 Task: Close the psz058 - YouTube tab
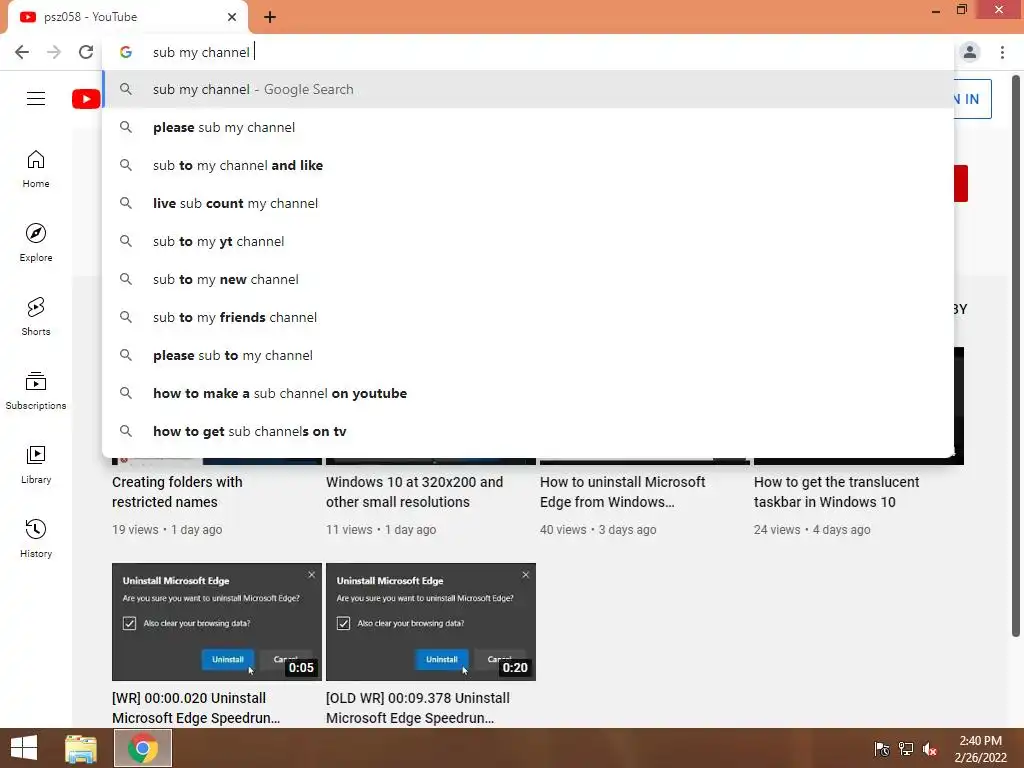(232, 17)
